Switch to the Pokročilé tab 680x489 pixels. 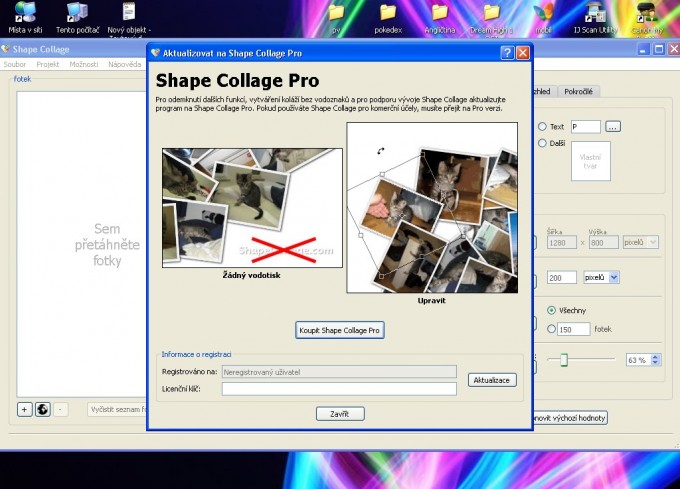tap(578, 91)
